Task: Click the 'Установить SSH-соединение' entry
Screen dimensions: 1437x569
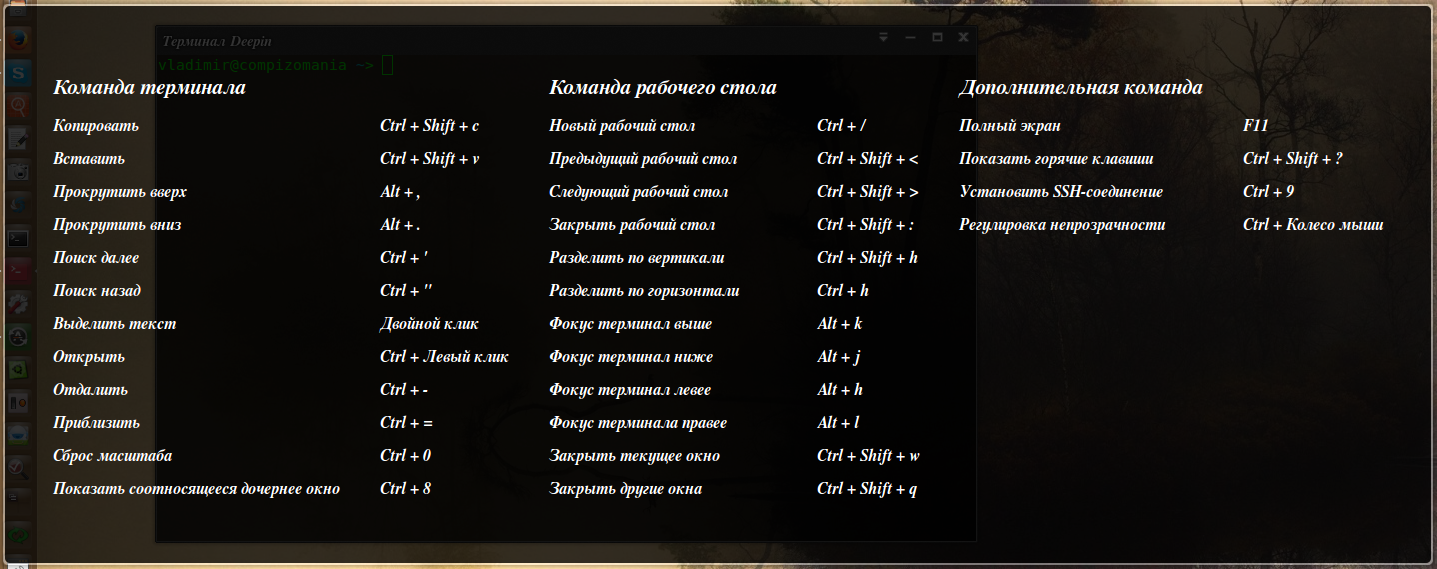Action: 1061,192
